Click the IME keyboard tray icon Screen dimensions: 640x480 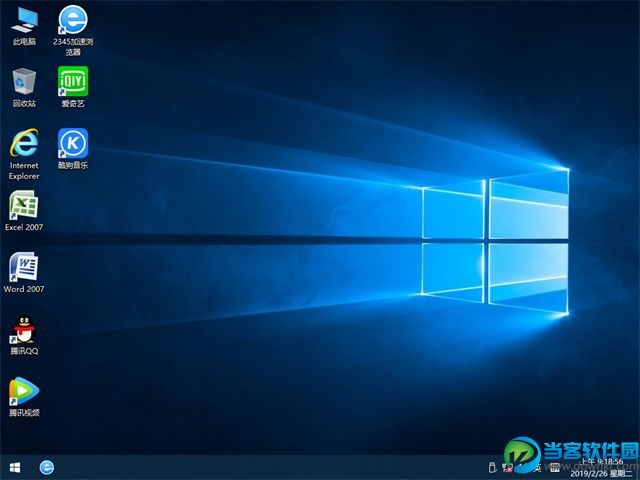pyautogui.click(x=555, y=467)
